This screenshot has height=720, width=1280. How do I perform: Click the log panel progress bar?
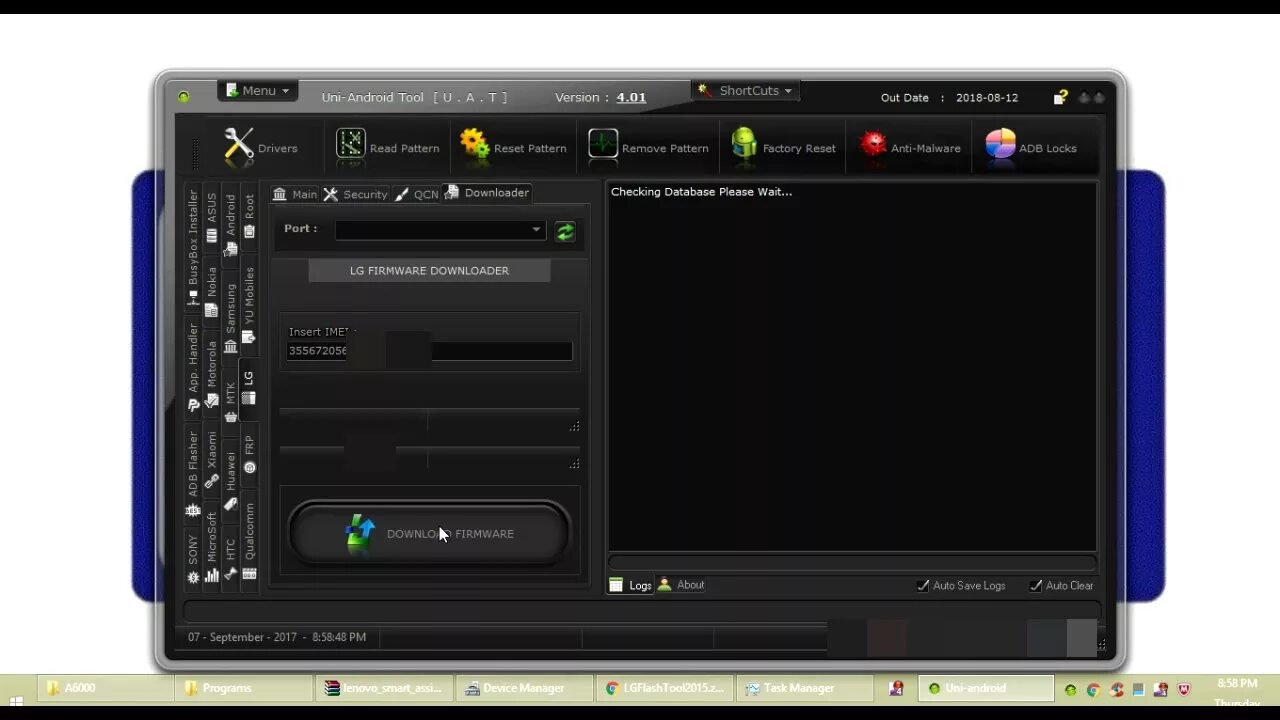click(x=852, y=563)
